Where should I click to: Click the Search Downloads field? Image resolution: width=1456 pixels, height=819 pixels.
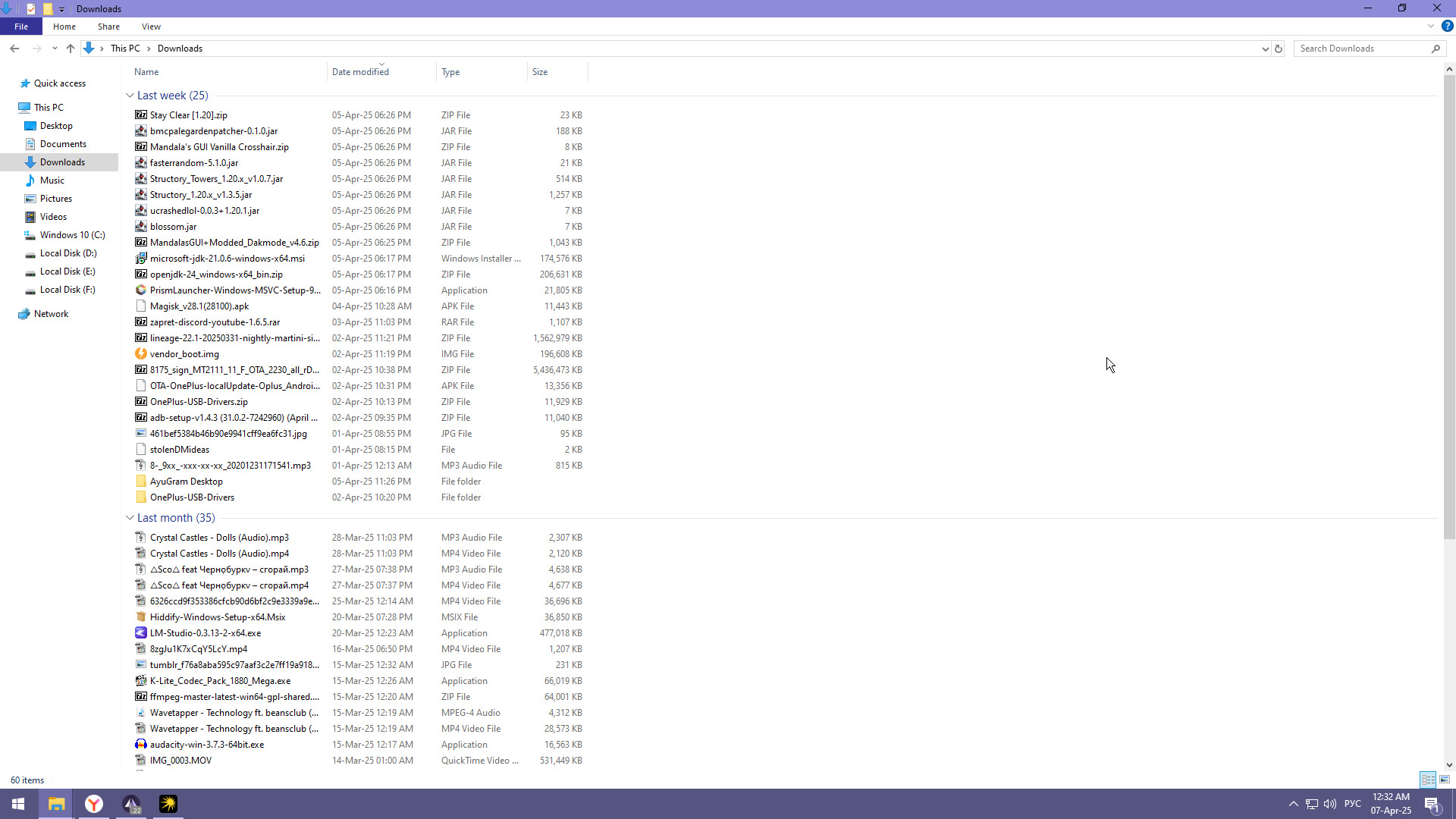(x=1362, y=49)
